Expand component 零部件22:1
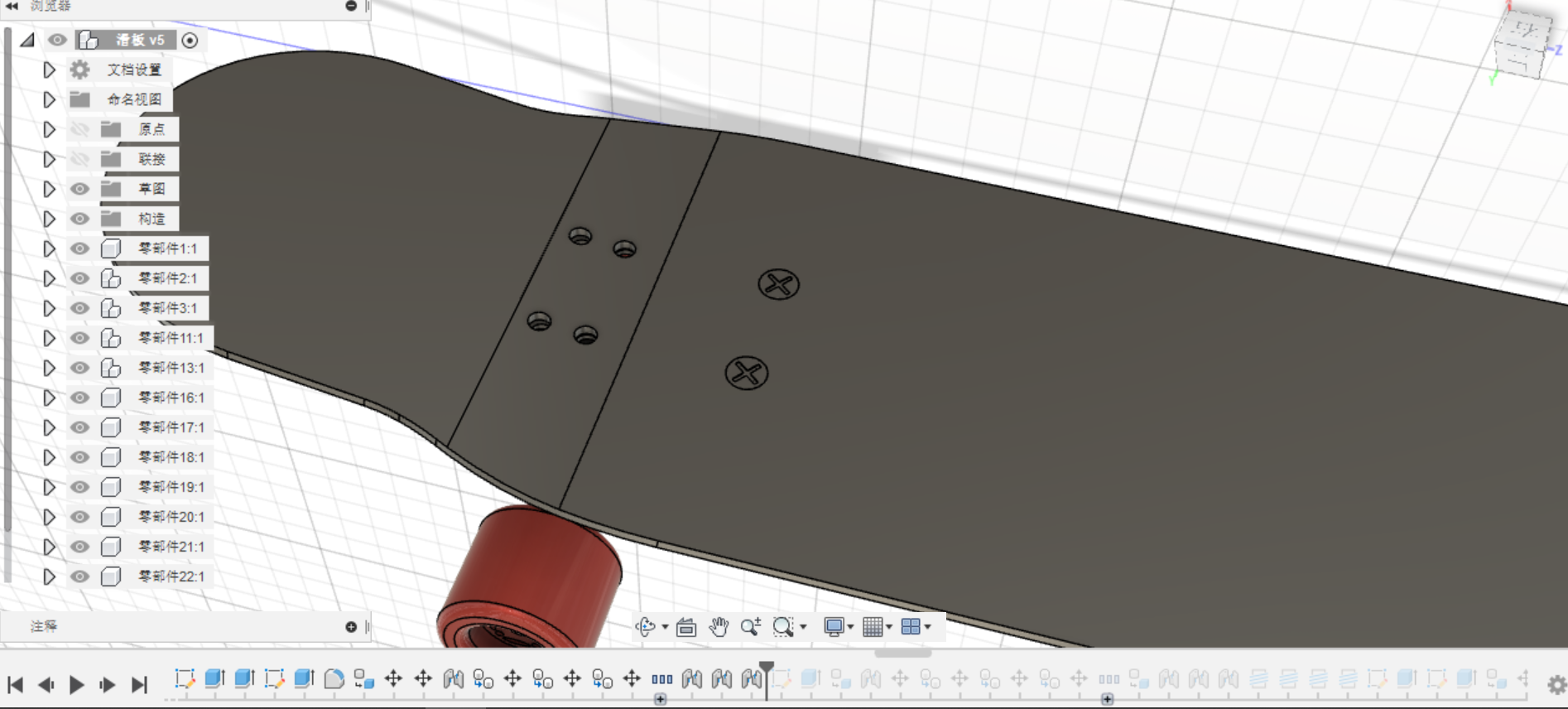The image size is (1568, 709). [x=49, y=576]
